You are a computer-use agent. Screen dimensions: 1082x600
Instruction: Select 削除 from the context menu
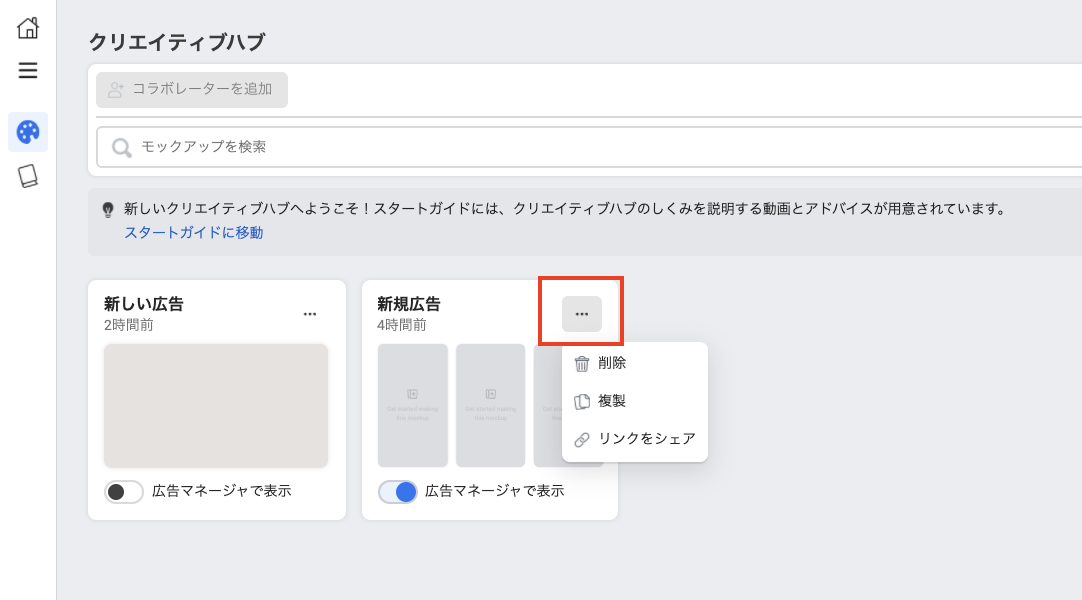[x=612, y=363]
